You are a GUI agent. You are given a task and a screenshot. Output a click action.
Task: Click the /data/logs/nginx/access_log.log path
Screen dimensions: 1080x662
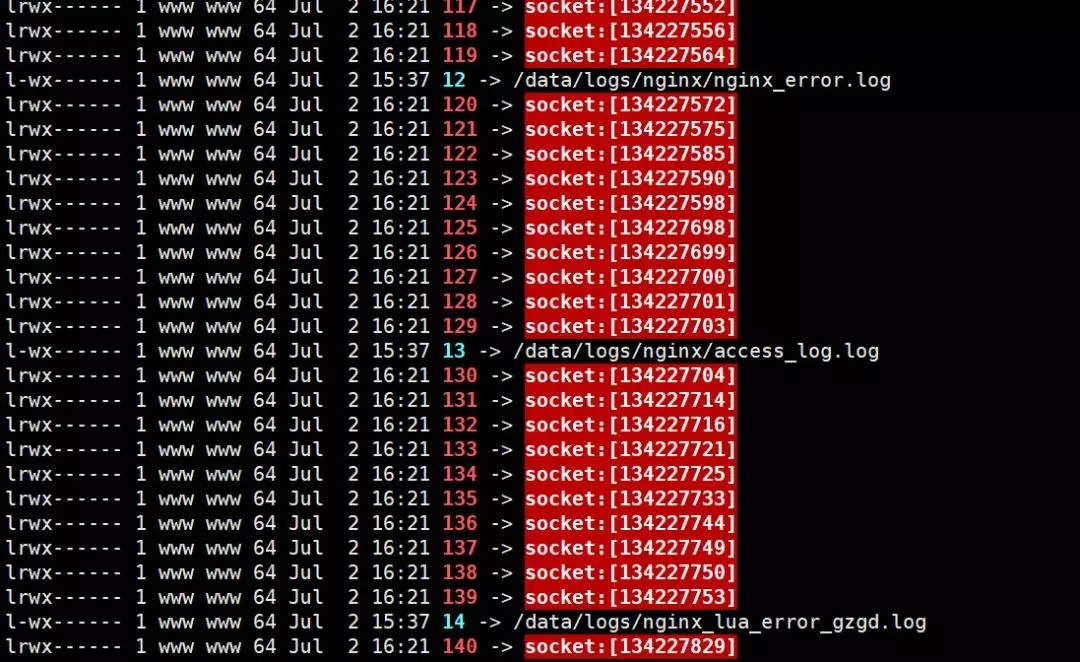pos(696,351)
